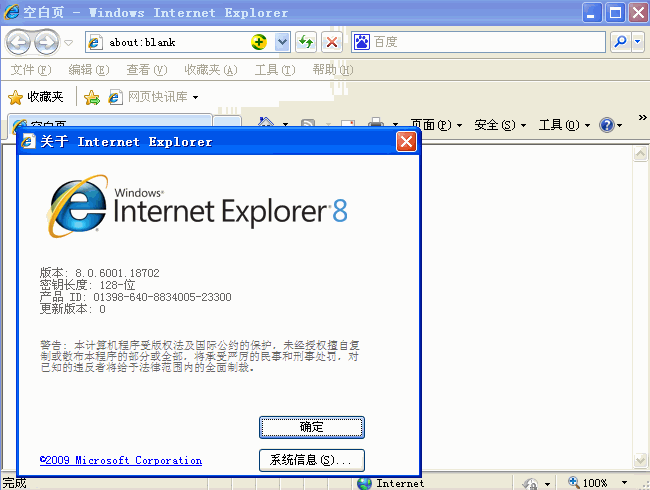Viewport: 650px width, 490px height.
Task: Open the 编辑(E) menu
Action: (x=89, y=70)
